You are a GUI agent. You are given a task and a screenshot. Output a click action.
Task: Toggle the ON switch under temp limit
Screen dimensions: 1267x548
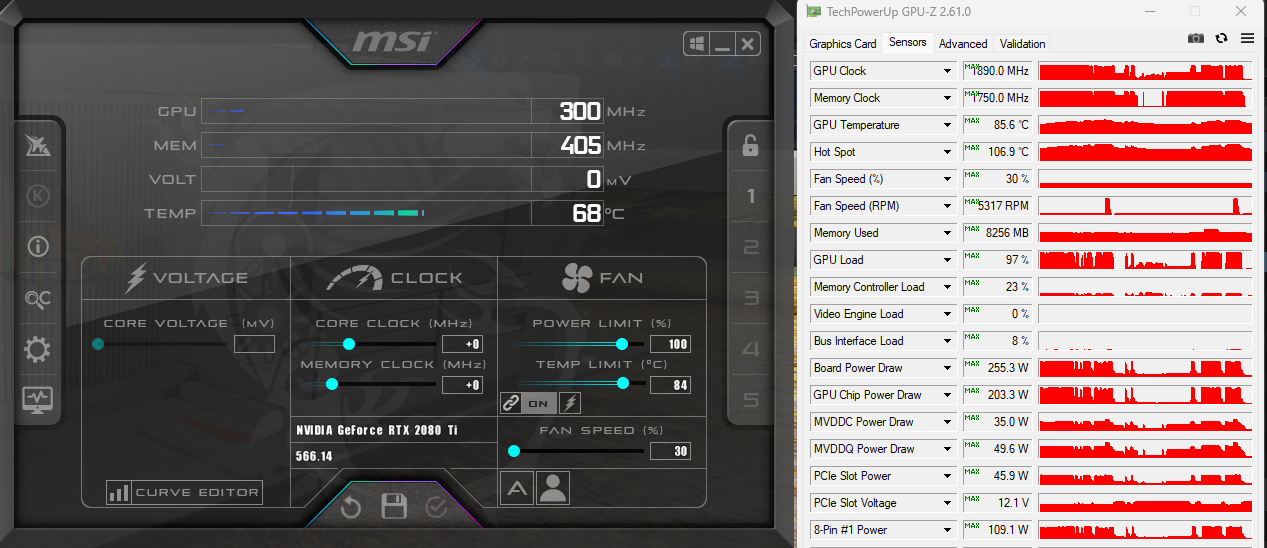click(x=539, y=403)
